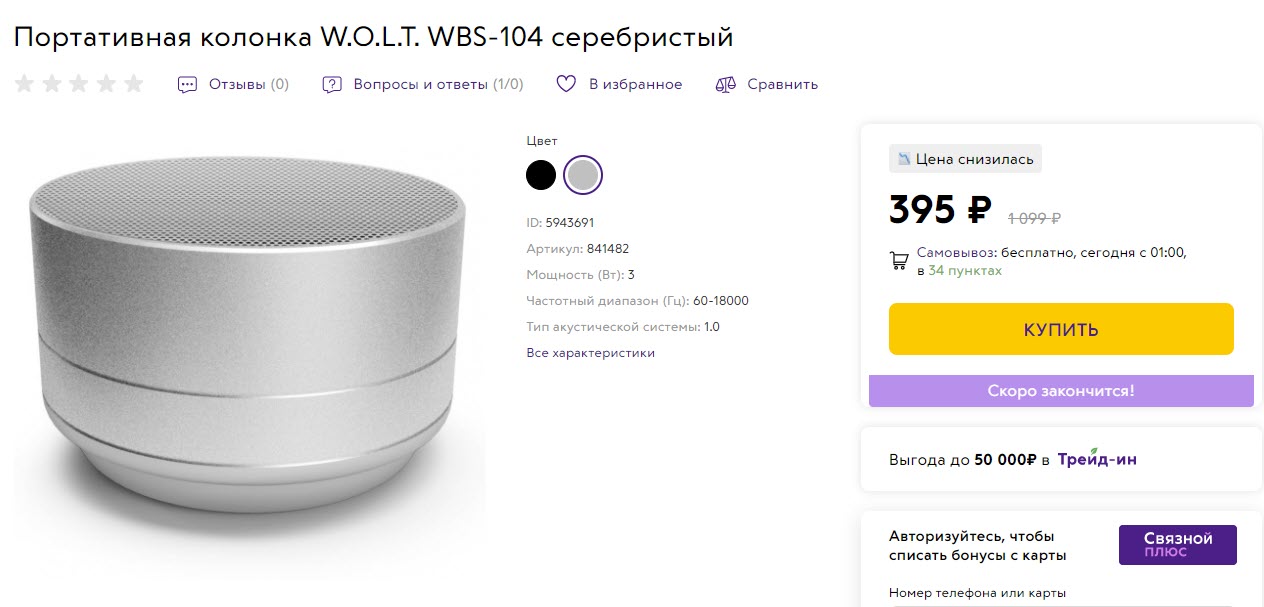This screenshot has height=607, width=1264.
Task: Rate five stars for the speaker
Action: [x=133, y=84]
